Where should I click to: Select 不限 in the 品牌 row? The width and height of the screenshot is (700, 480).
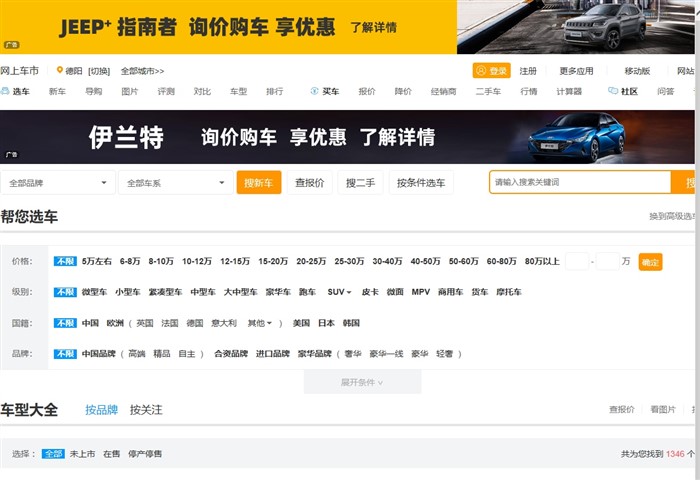point(65,354)
